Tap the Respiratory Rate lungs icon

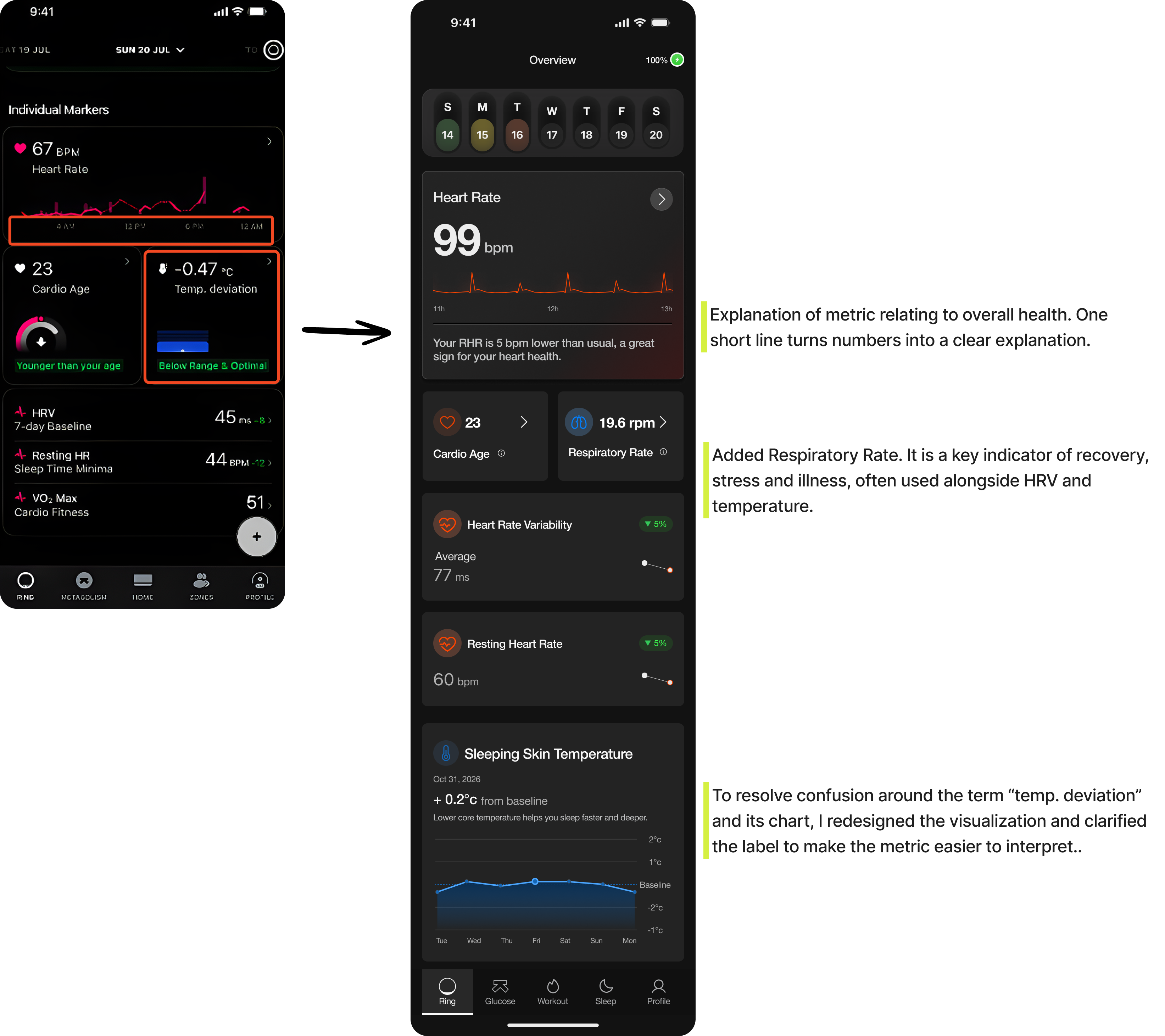point(579,422)
